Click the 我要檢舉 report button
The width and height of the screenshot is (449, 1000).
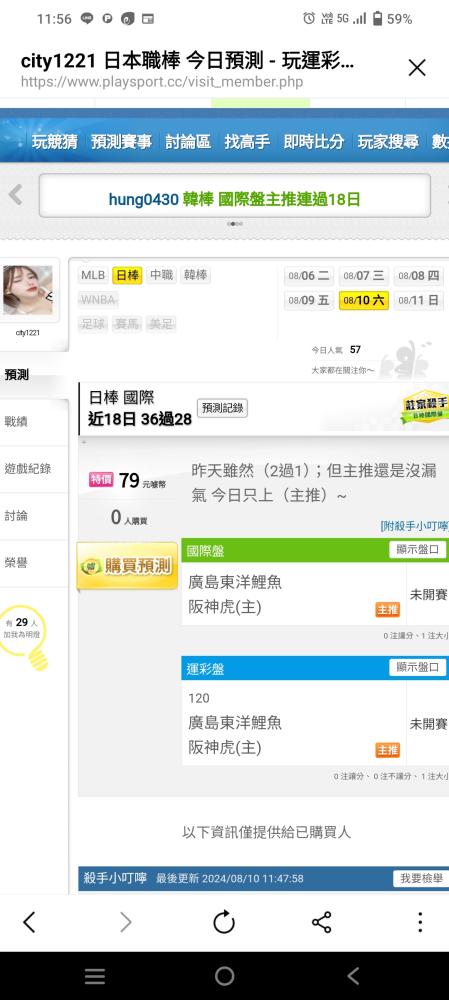[x=420, y=878]
